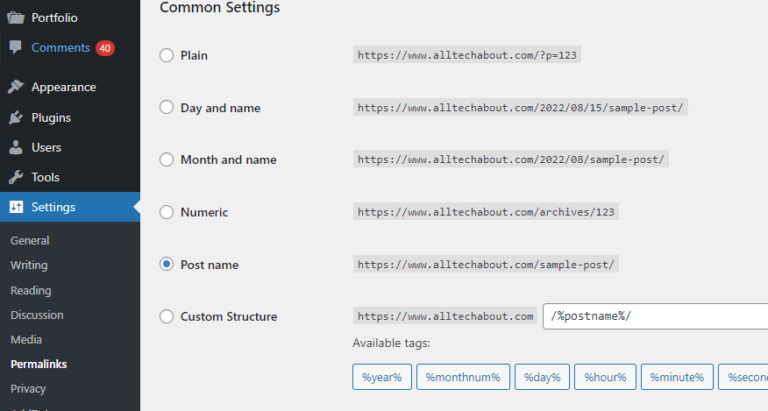Image resolution: width=768 pixels, height=411 pixels.
Task: Open the Media settings submenu item
Action: 26,339
